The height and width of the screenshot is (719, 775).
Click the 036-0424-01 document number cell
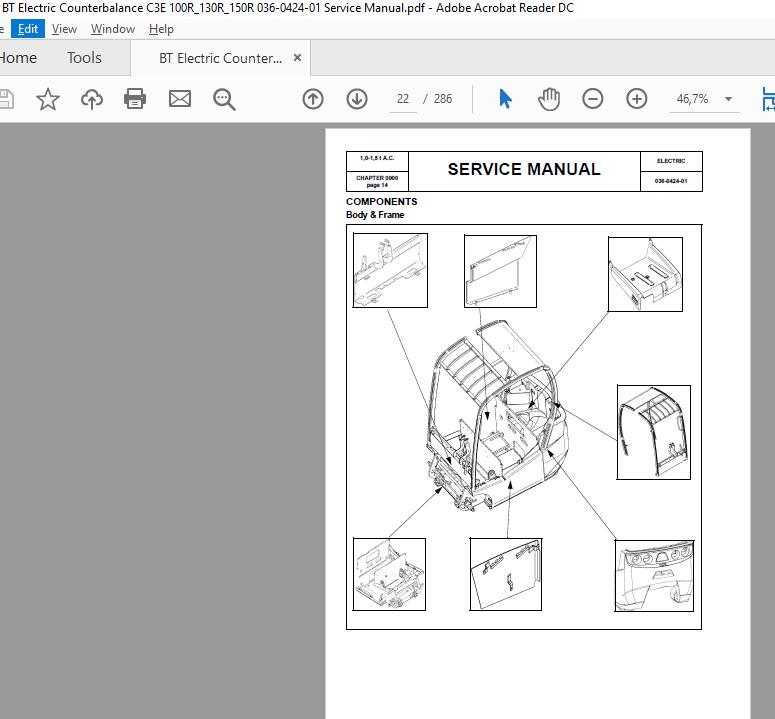pos(671,181)
